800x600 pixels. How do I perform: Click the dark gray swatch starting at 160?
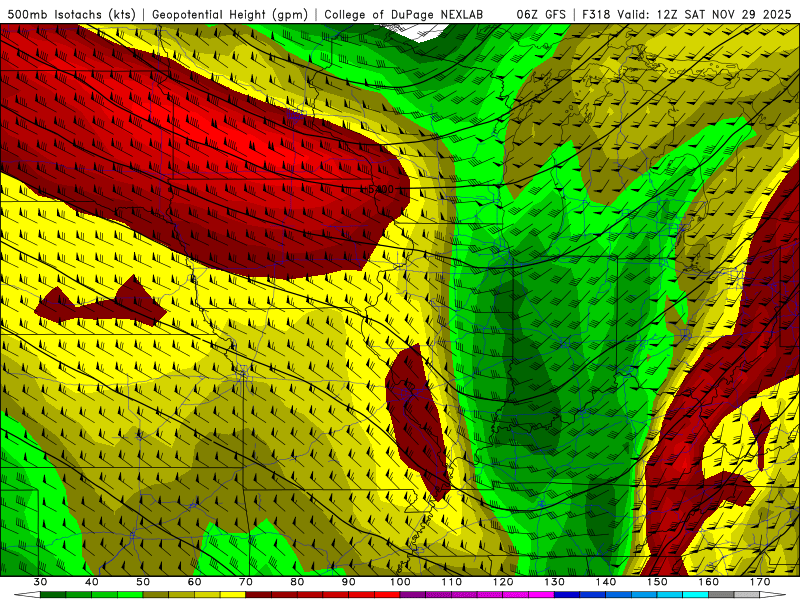721,595
